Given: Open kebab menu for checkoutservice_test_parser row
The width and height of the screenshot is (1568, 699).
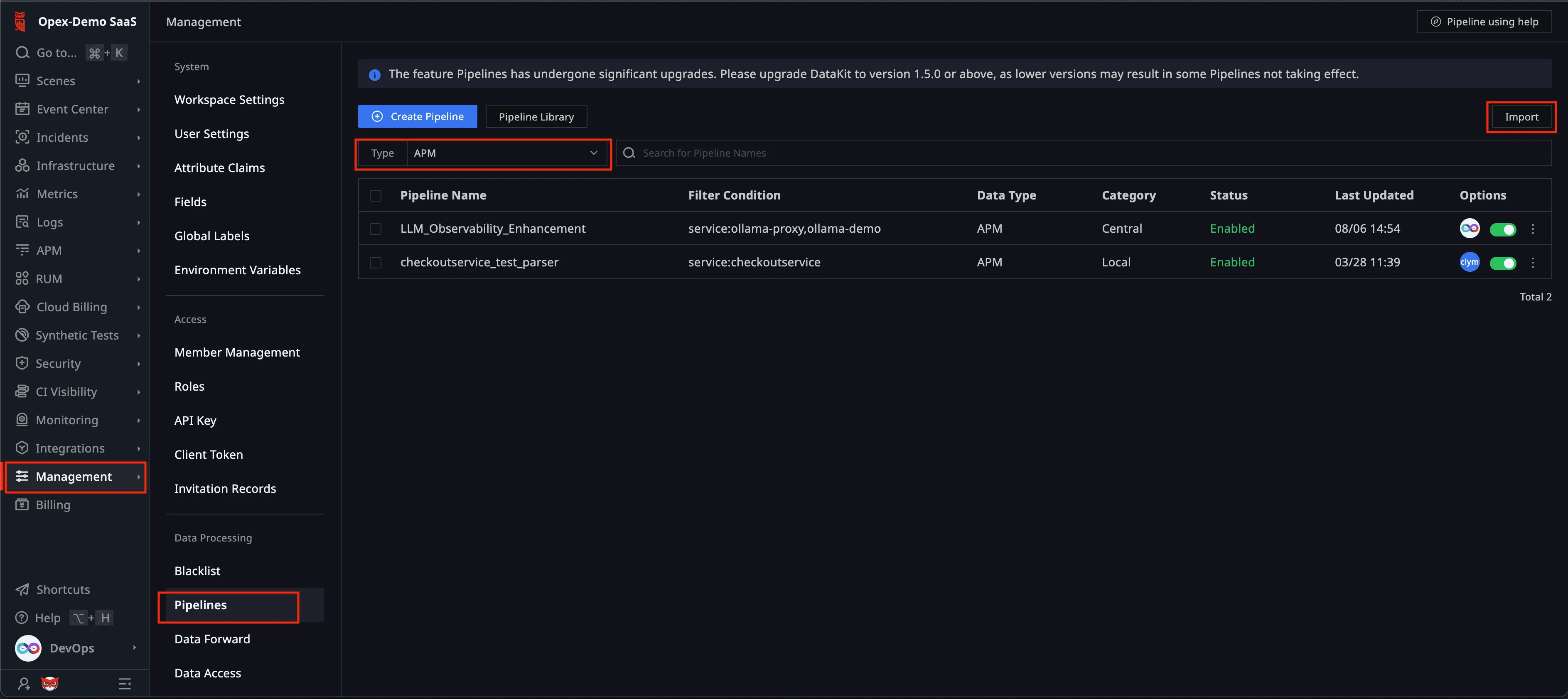Looking at the screenshot, I should (1533, 262).
